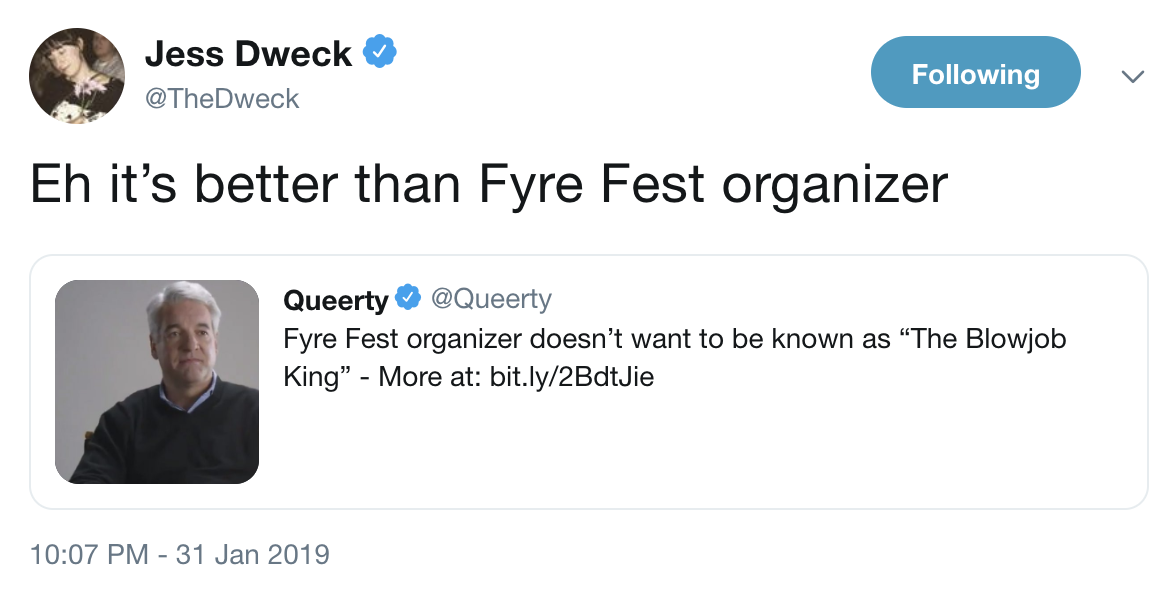Toggle the Following button to unfollow
Screen dimensions: 1154x592
tap(975, 73)
